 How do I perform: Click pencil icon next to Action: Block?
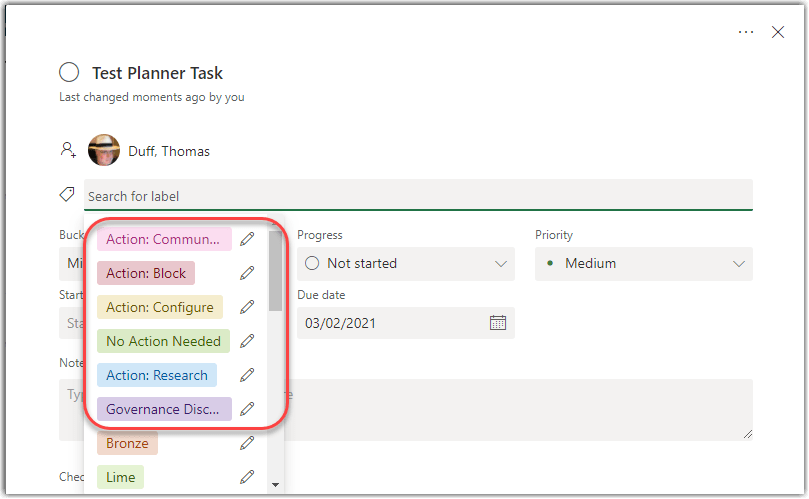pos(247,273)
